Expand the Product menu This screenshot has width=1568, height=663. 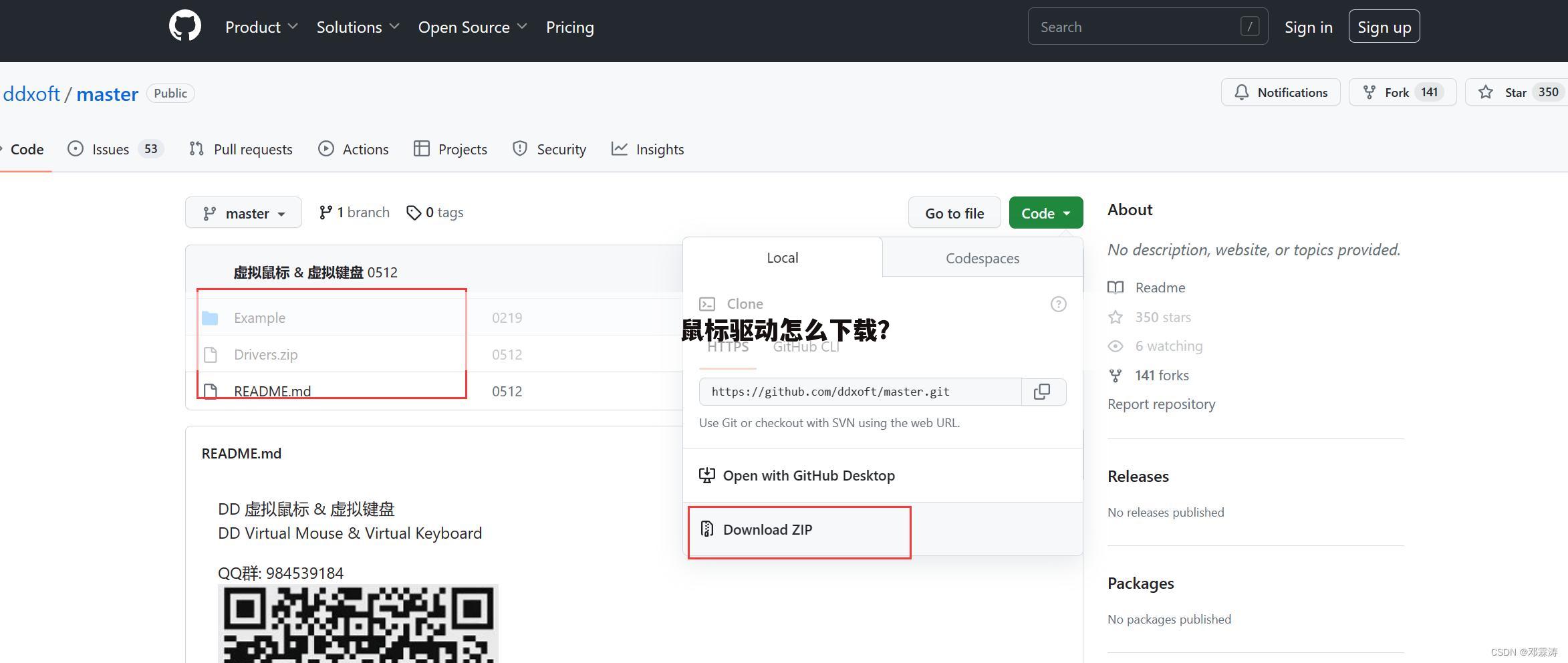[x=261, y=27]
